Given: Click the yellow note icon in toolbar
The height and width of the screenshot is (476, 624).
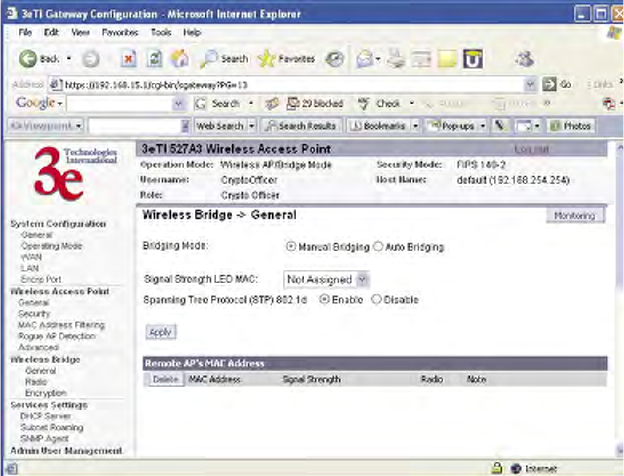Looking at the screenshot, I should point(447,59).
